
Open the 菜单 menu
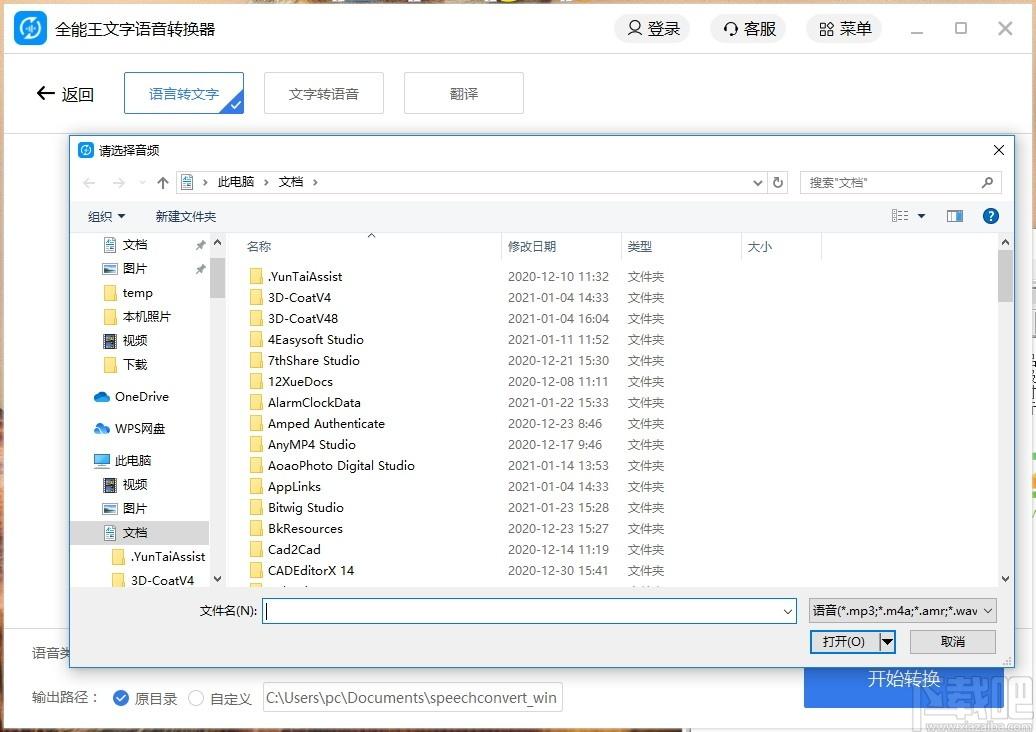844,28
